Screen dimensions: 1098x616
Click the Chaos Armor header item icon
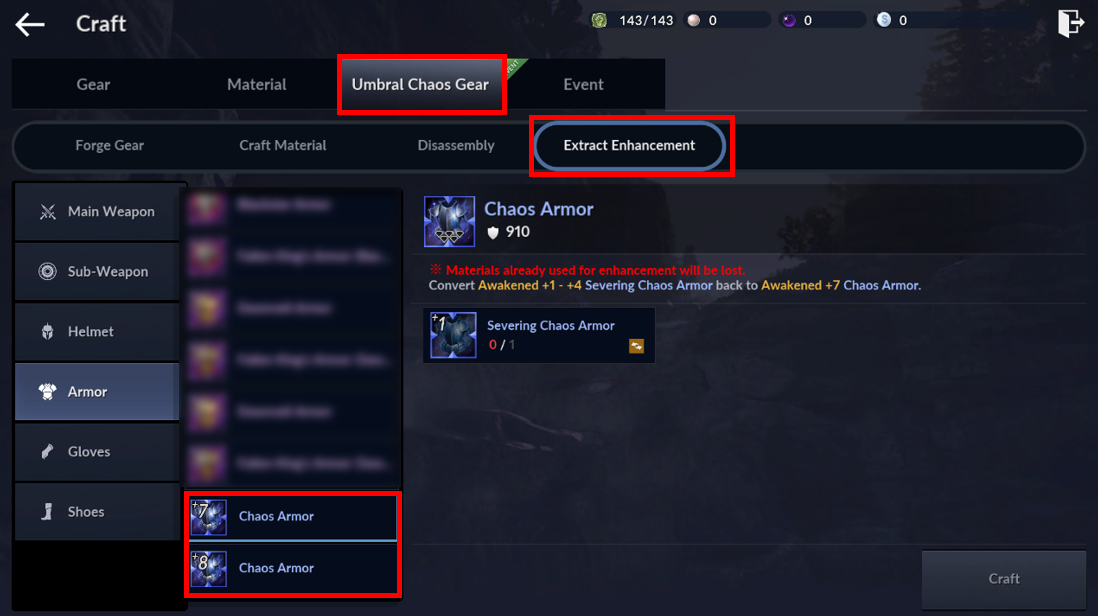450,222
